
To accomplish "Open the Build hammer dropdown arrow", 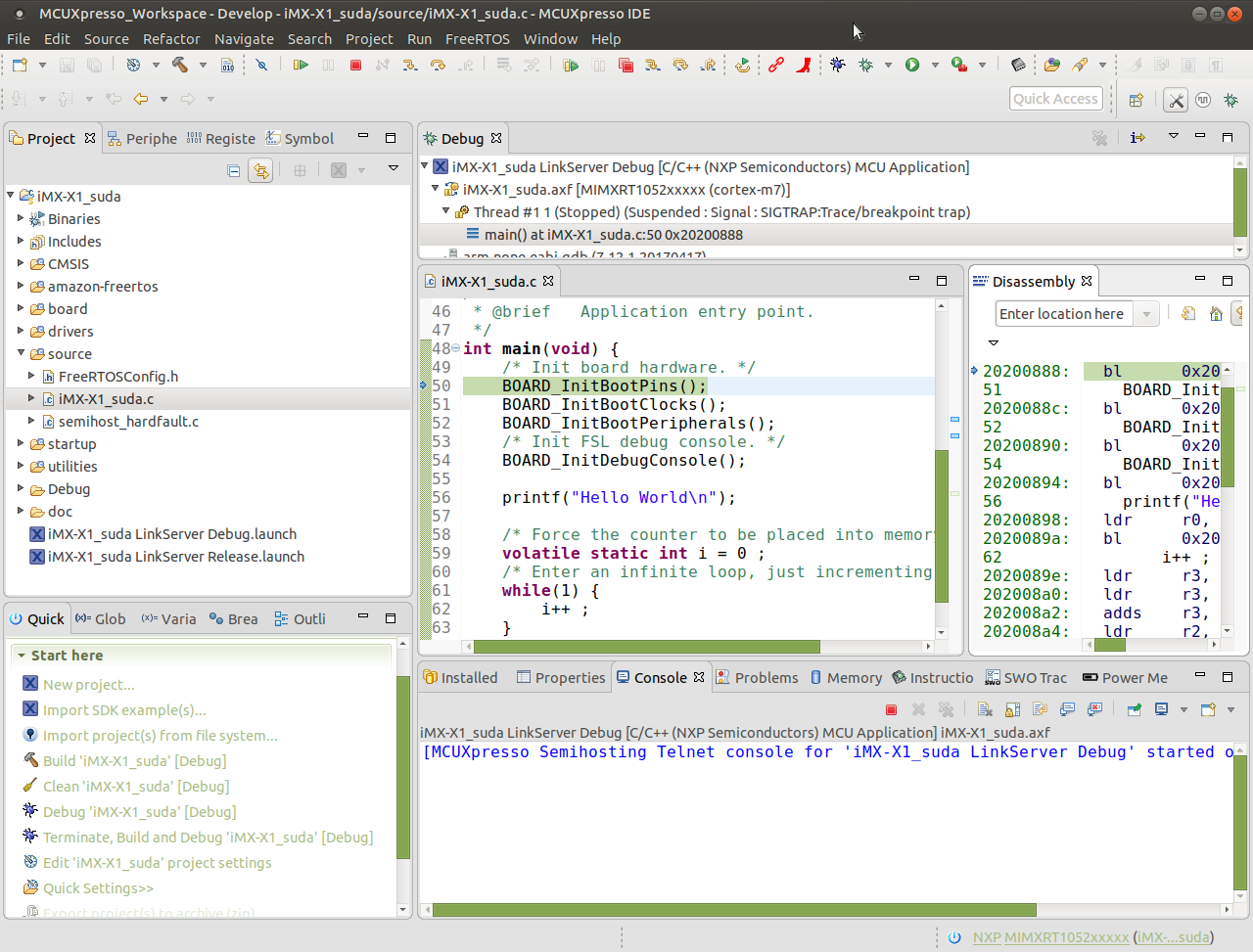I will (x=203, y=66).
